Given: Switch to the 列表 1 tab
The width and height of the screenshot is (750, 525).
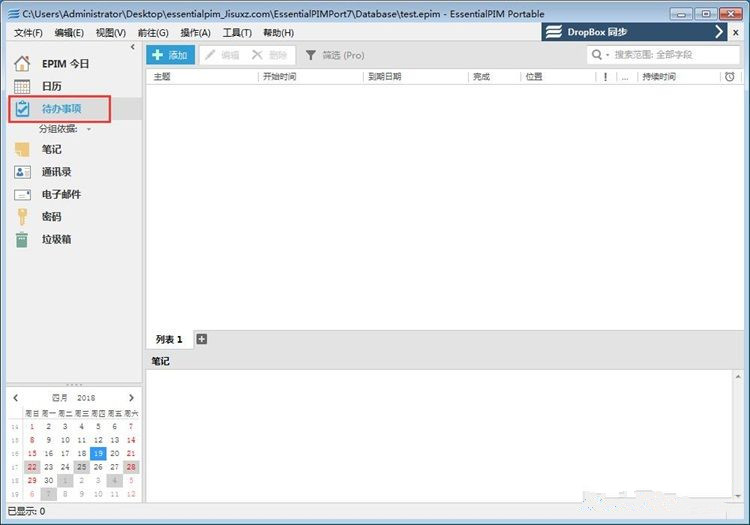Looking at the screenshot, I should click(x=169, y=339).
